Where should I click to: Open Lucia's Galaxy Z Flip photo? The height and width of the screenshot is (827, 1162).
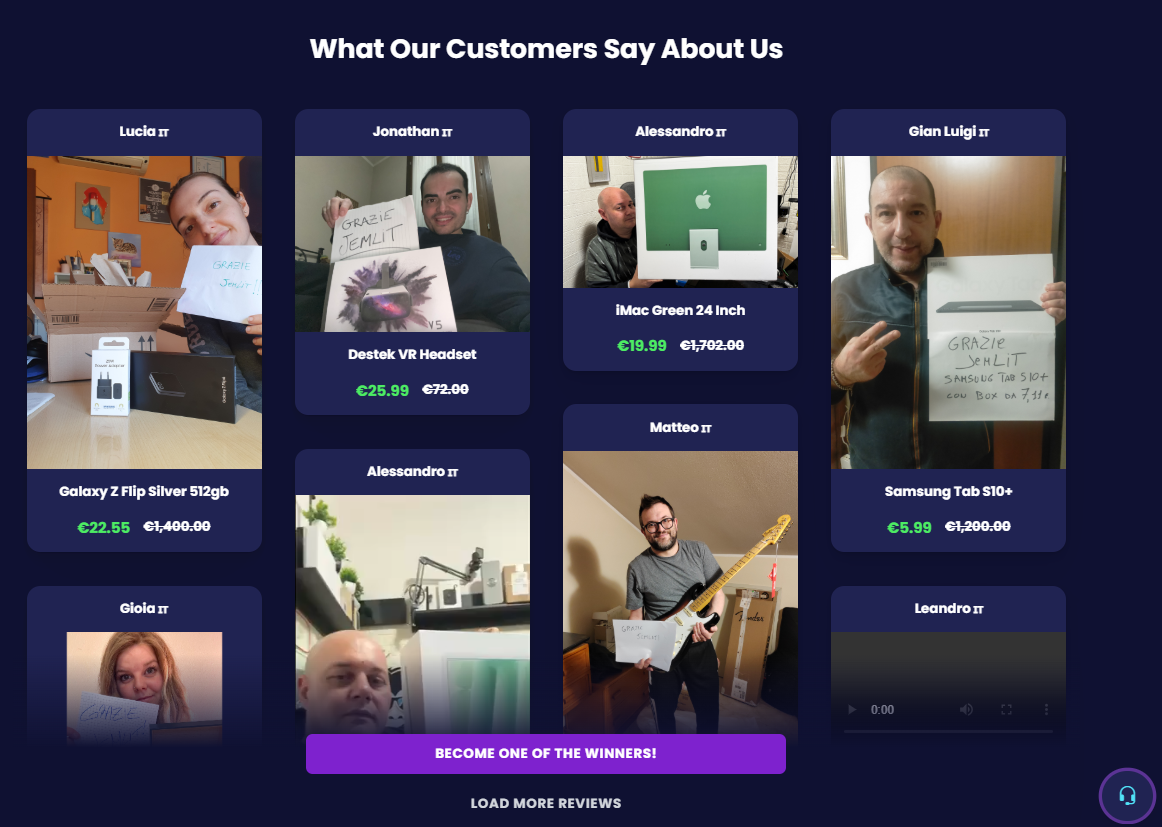(145, 312)
